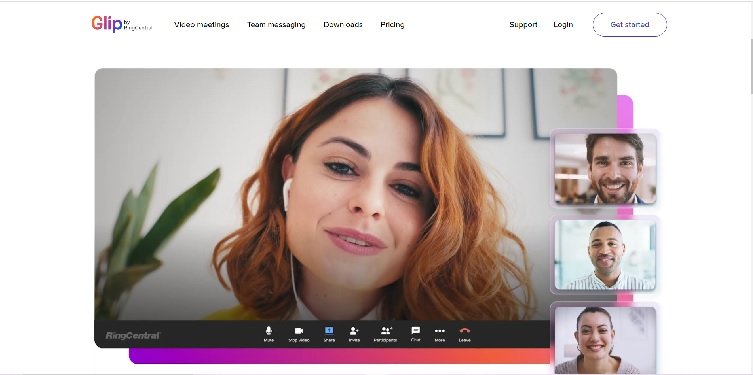753x375 pixels.
Task: Visit the Support link
Action: [x=523, y=24]
